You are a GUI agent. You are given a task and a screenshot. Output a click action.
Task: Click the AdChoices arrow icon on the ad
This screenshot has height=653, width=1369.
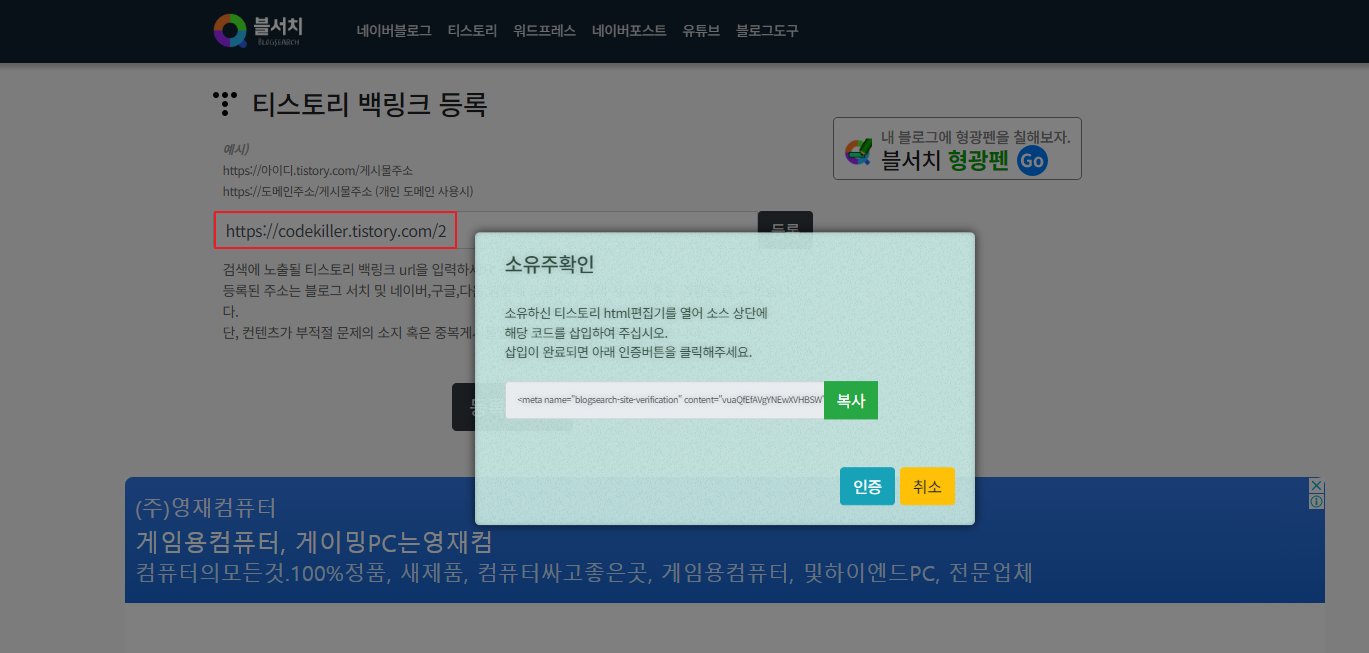pyautogui.click(x=1316, y=485)
